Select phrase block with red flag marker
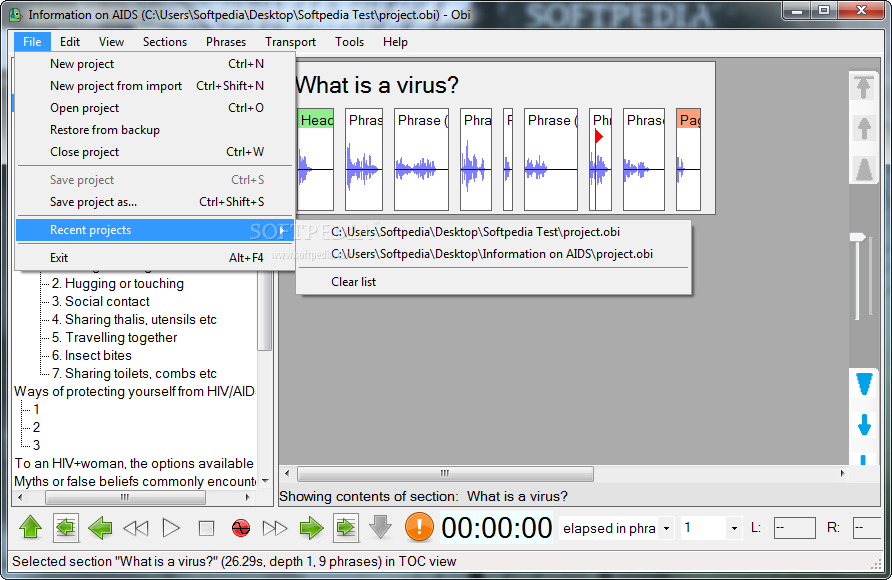 click(x=600, y=159)
